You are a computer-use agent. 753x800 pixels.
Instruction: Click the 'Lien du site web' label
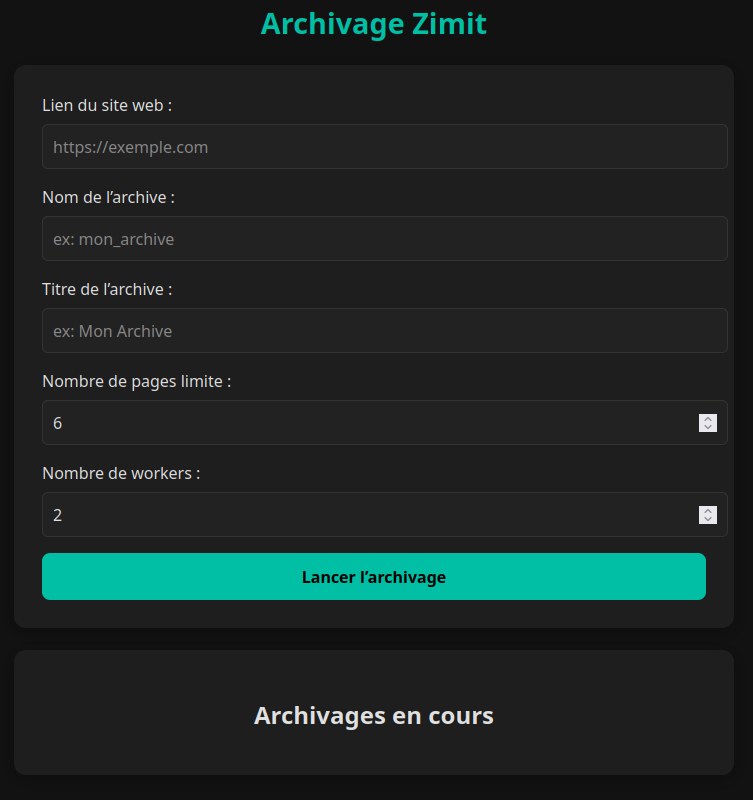point(107,106)
